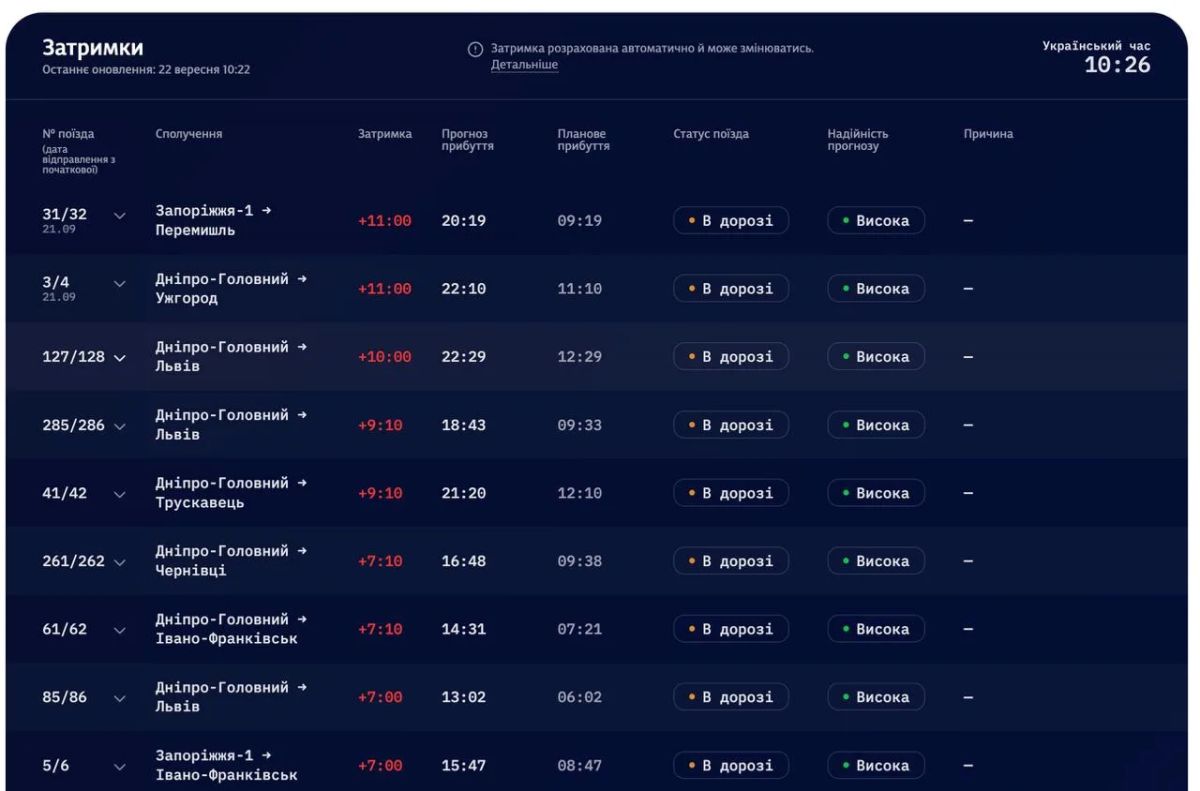Expand train 85/86 row details
Image resolution: width=1200 pixels, height=791 pixels.
(x=121, y=698)
